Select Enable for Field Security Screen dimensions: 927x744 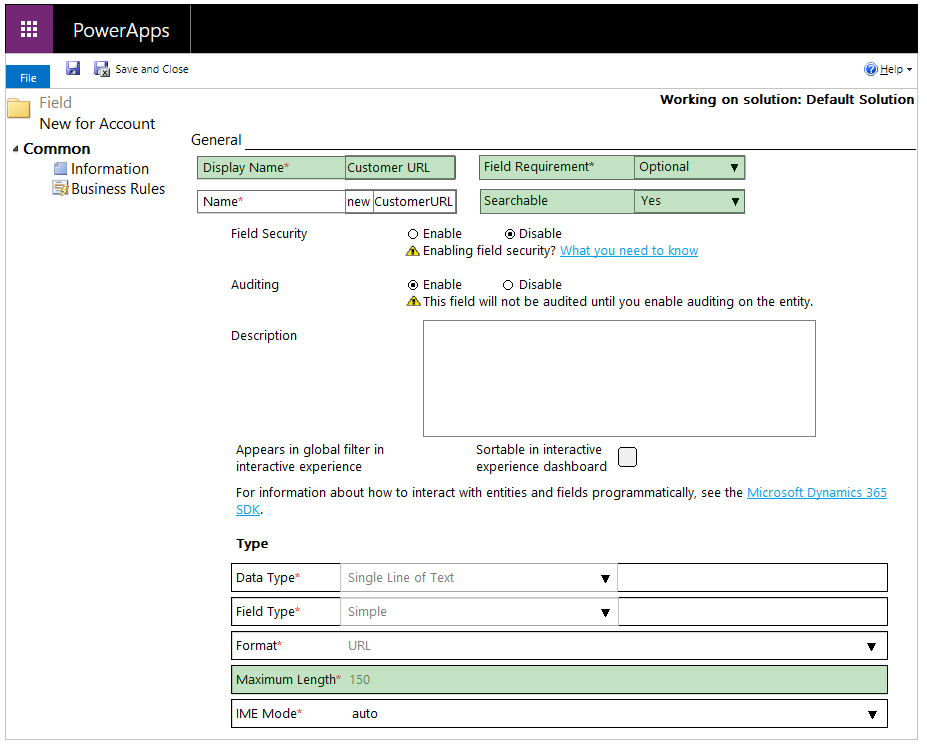[413, 234]
